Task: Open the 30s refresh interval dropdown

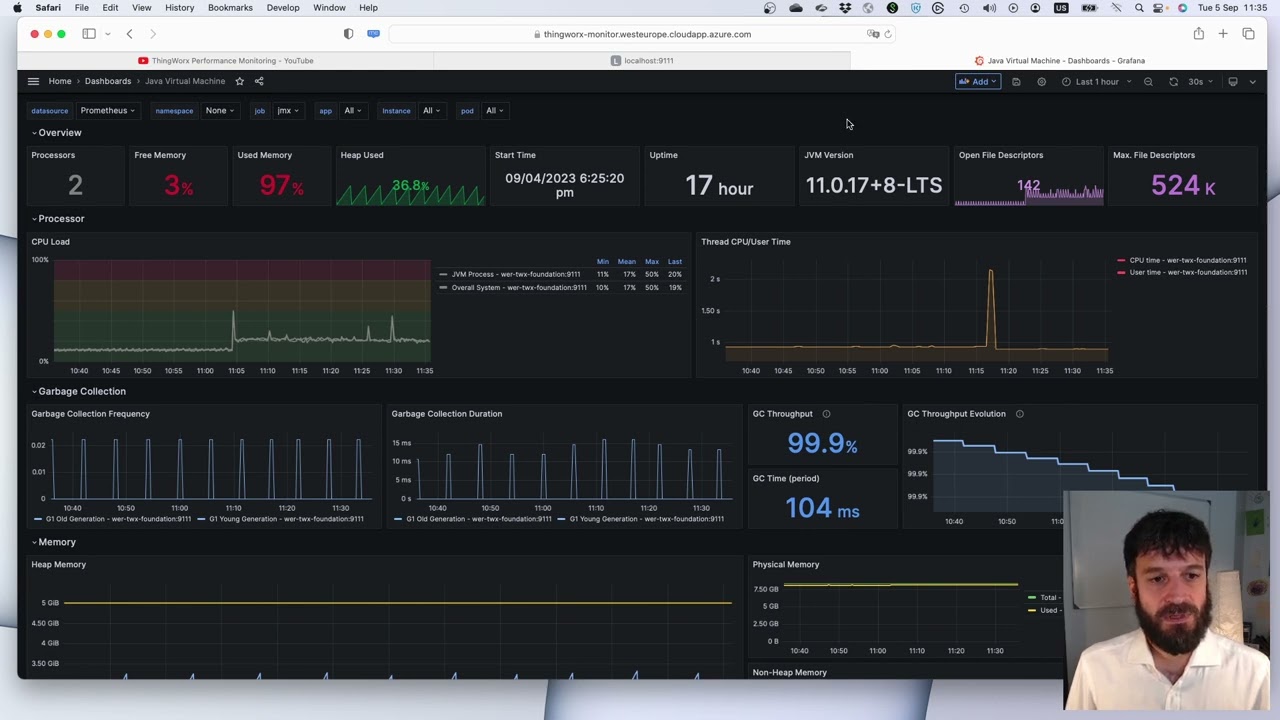Action: pyautogui.click(x=1200, y=82)
